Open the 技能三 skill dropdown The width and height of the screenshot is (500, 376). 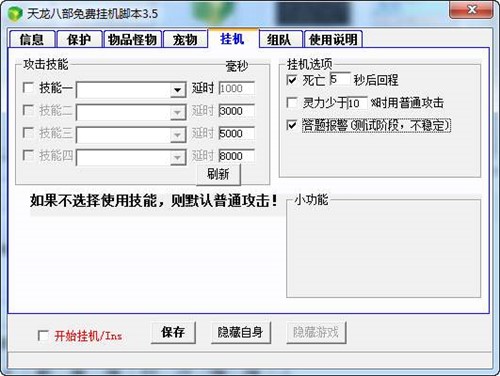click(x=178, y=135)
